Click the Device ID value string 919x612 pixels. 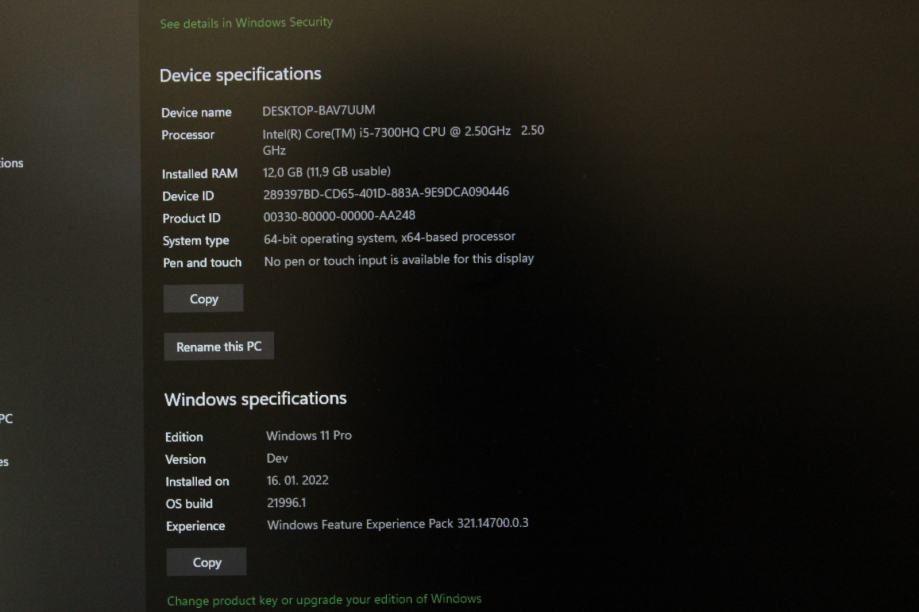pos(385,193)
